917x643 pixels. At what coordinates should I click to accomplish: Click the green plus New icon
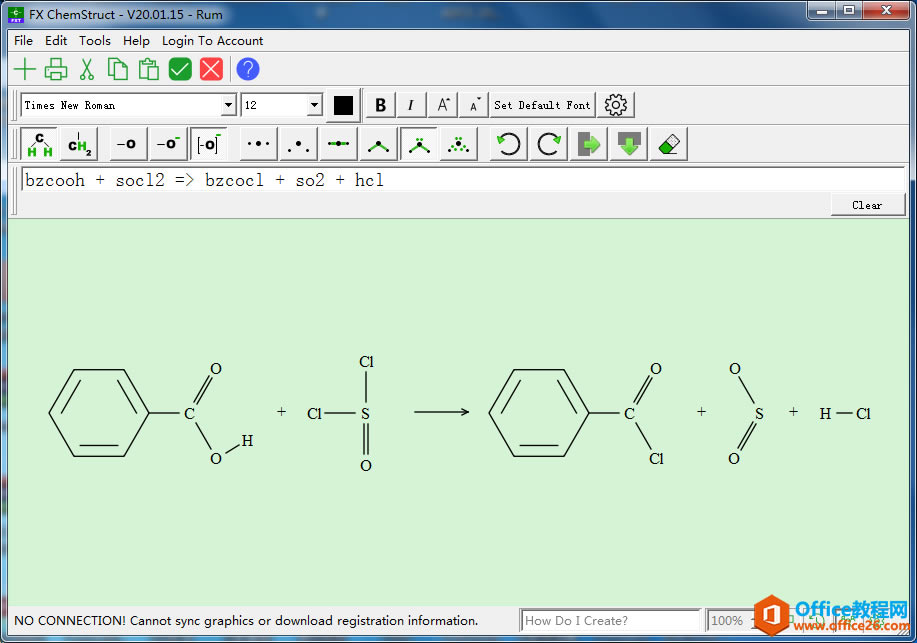pos(25,69)
